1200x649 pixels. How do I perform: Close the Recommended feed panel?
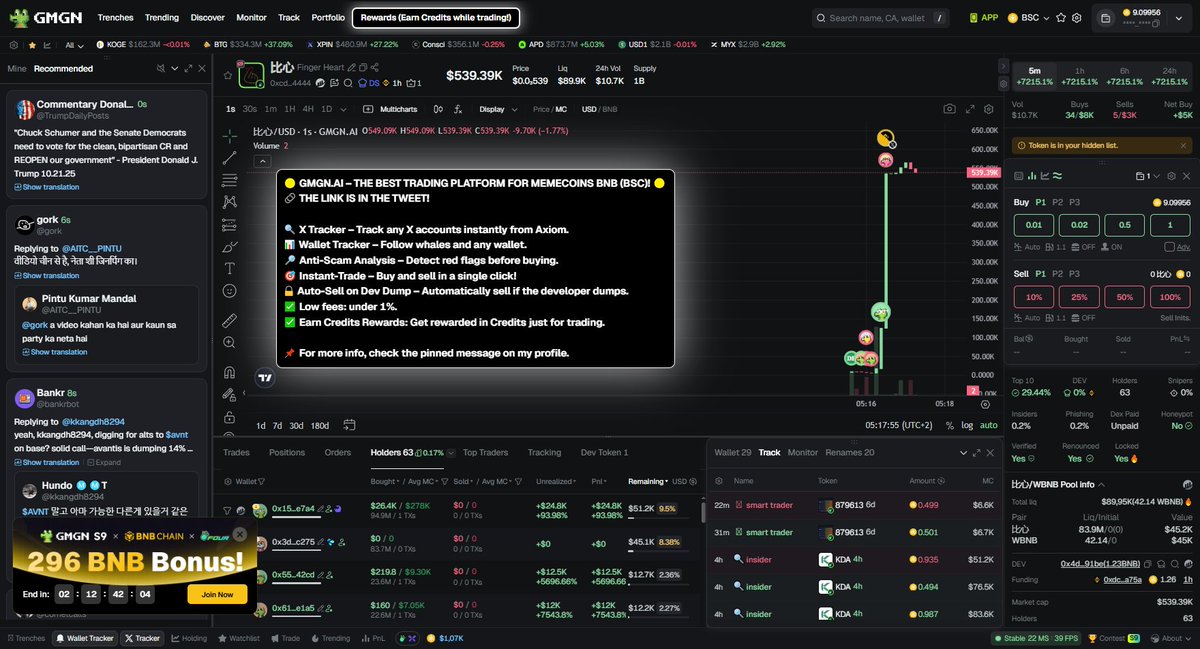(x=201, y=68)
